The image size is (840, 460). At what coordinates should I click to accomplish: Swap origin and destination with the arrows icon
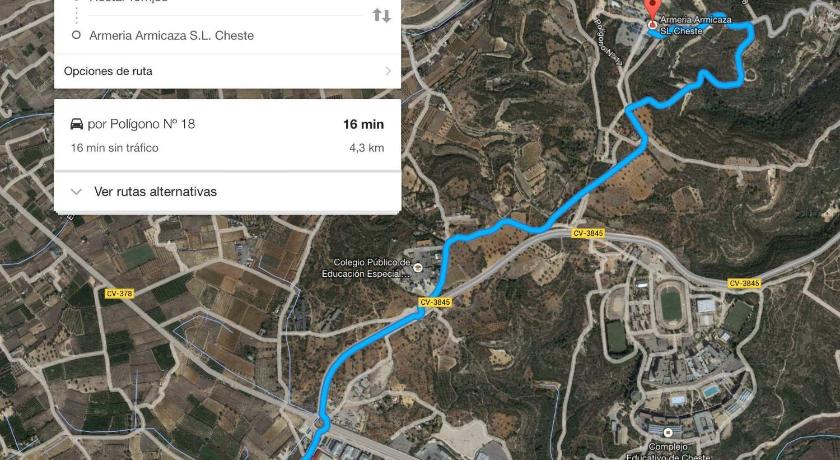[x=381, y=16]
